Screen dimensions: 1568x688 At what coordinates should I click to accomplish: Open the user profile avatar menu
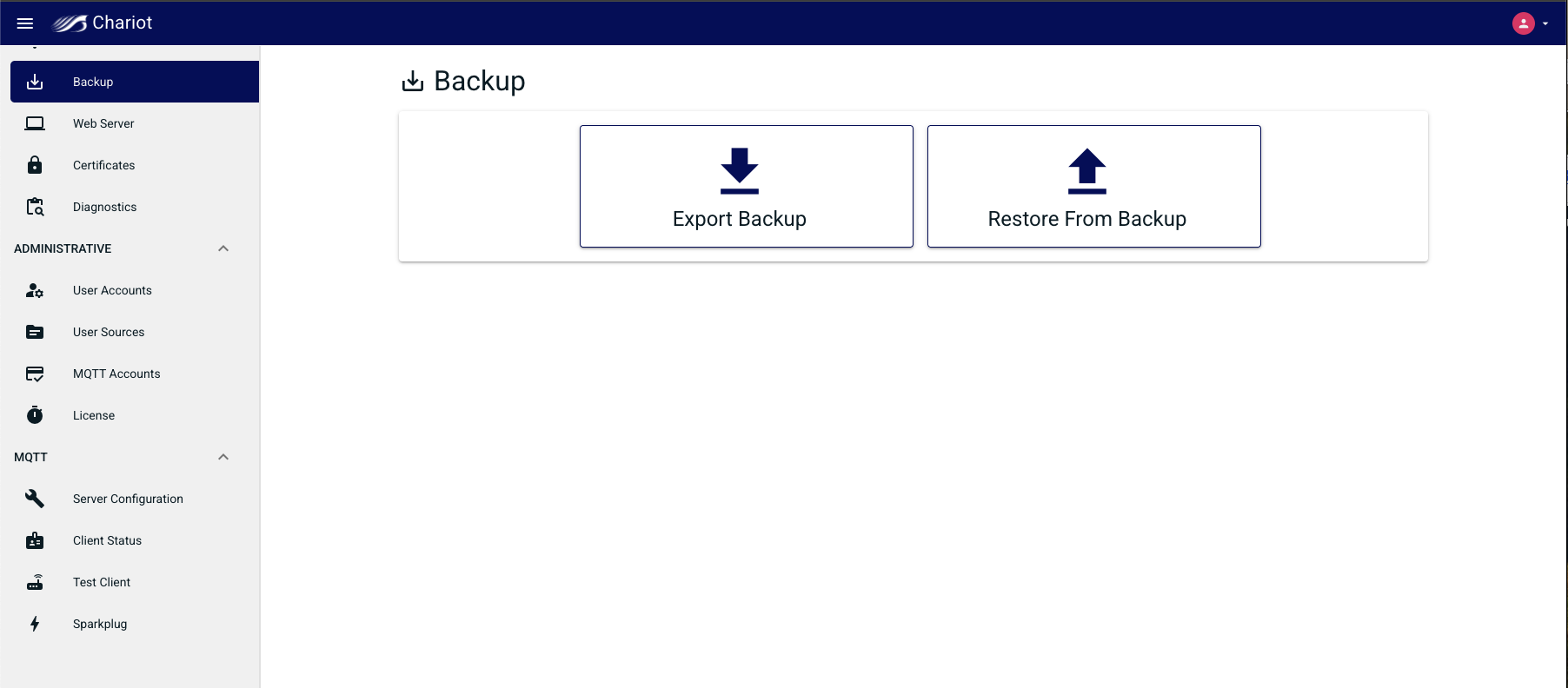coord(1524,23)
